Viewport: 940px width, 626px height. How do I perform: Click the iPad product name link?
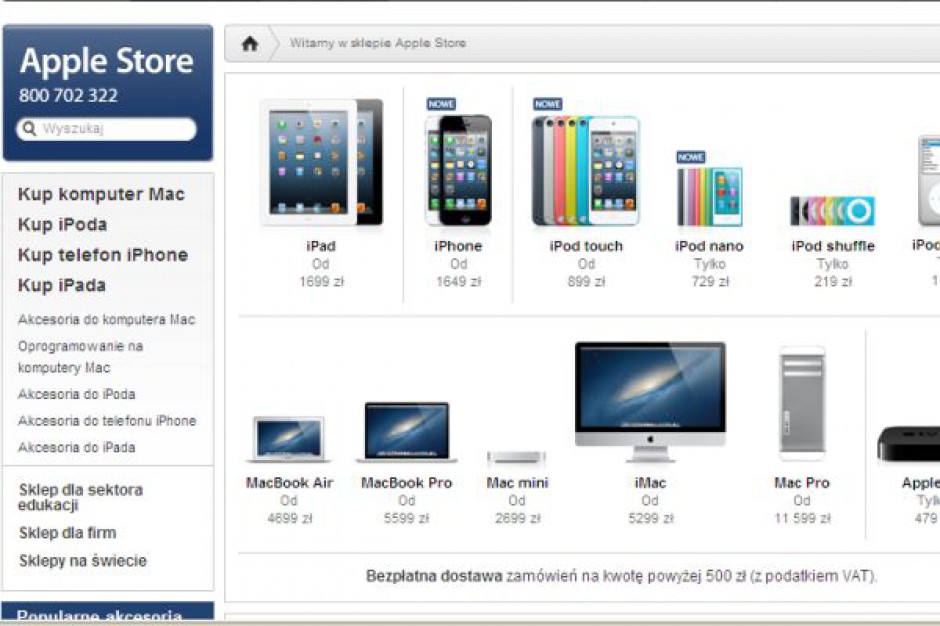pos(321,246)
